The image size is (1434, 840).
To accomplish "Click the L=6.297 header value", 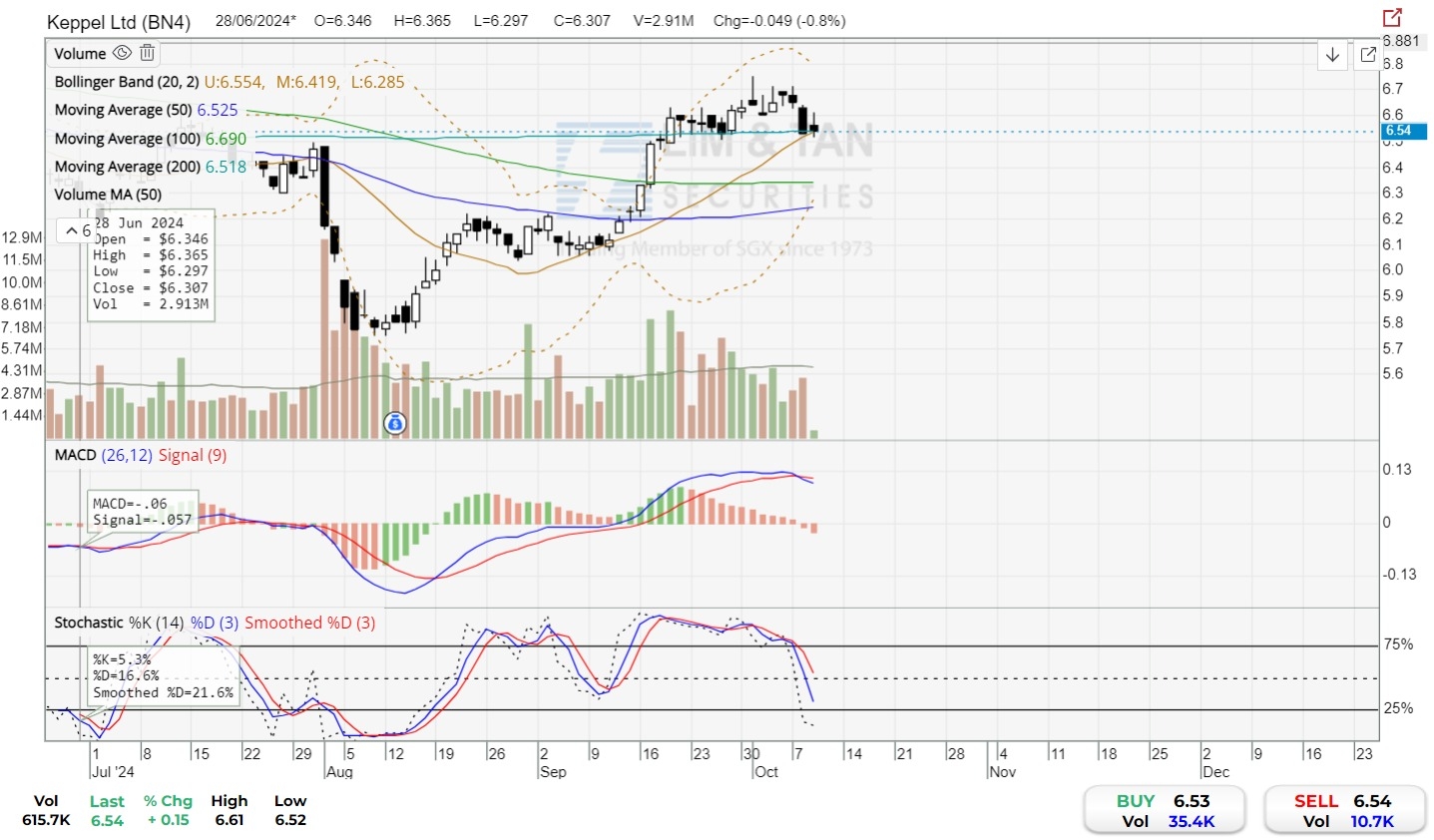I will pyautogui.click(x=501, y=21).
